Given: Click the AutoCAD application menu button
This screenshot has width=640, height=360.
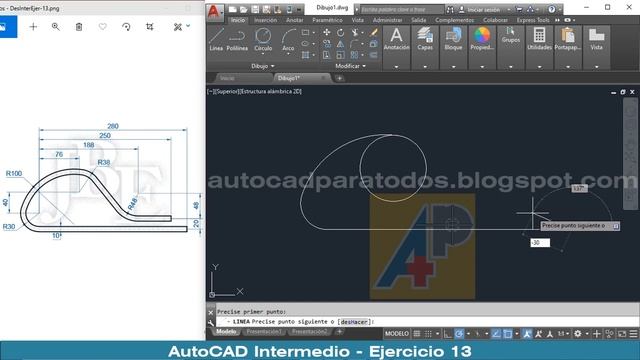Looking at the screenshot, I should coord(215,12).
